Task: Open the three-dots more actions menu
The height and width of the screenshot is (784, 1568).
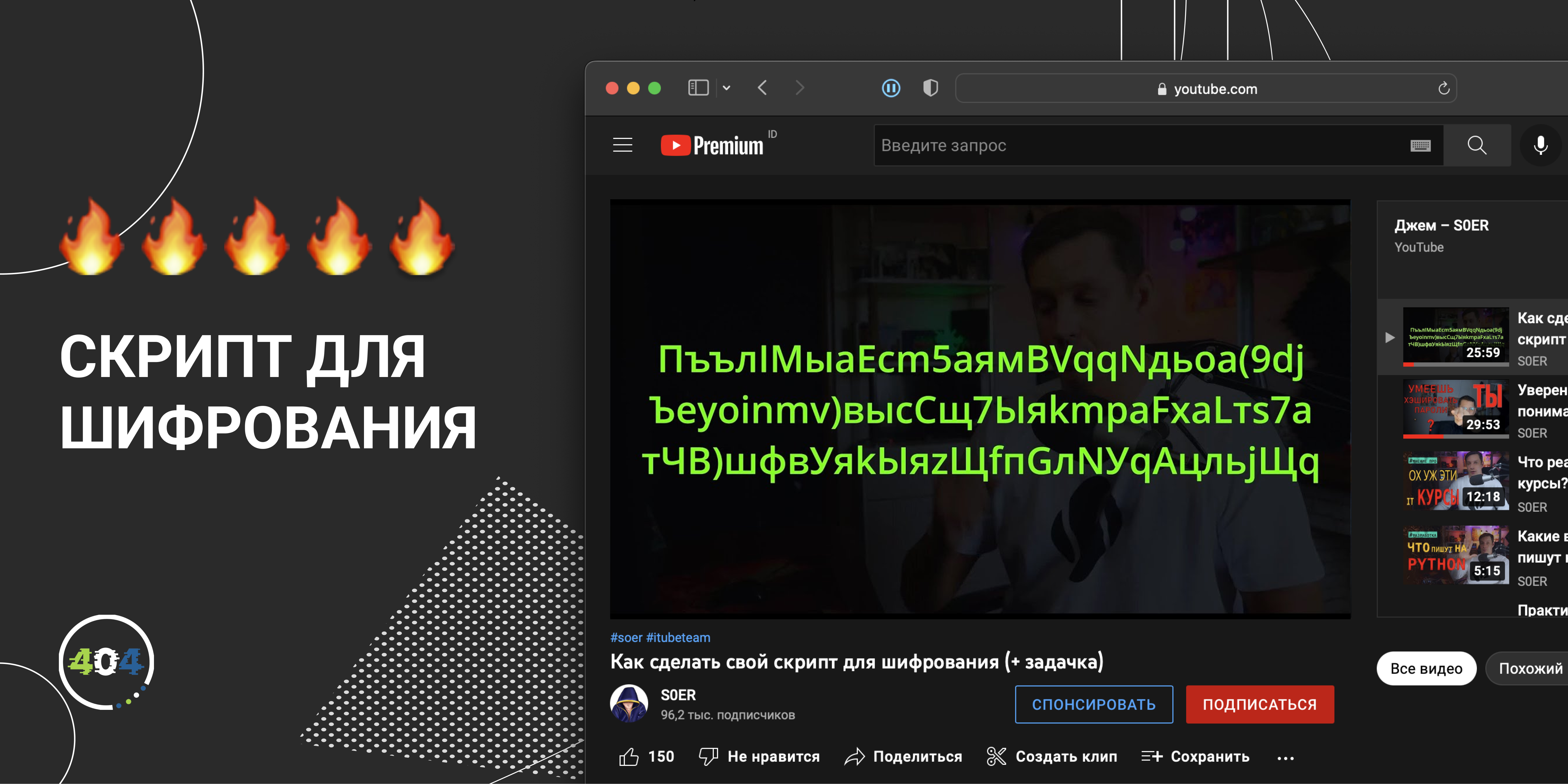Action: [x=1285, y=758]
